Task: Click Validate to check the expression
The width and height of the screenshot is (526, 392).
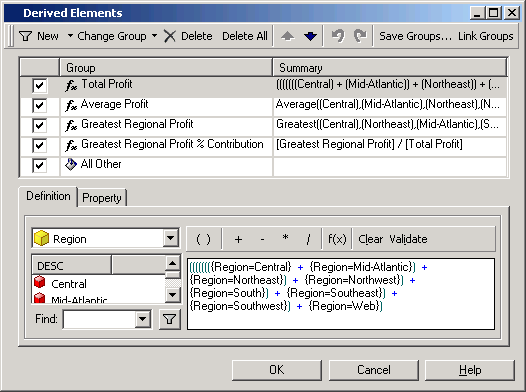Action: coord(408,239)
